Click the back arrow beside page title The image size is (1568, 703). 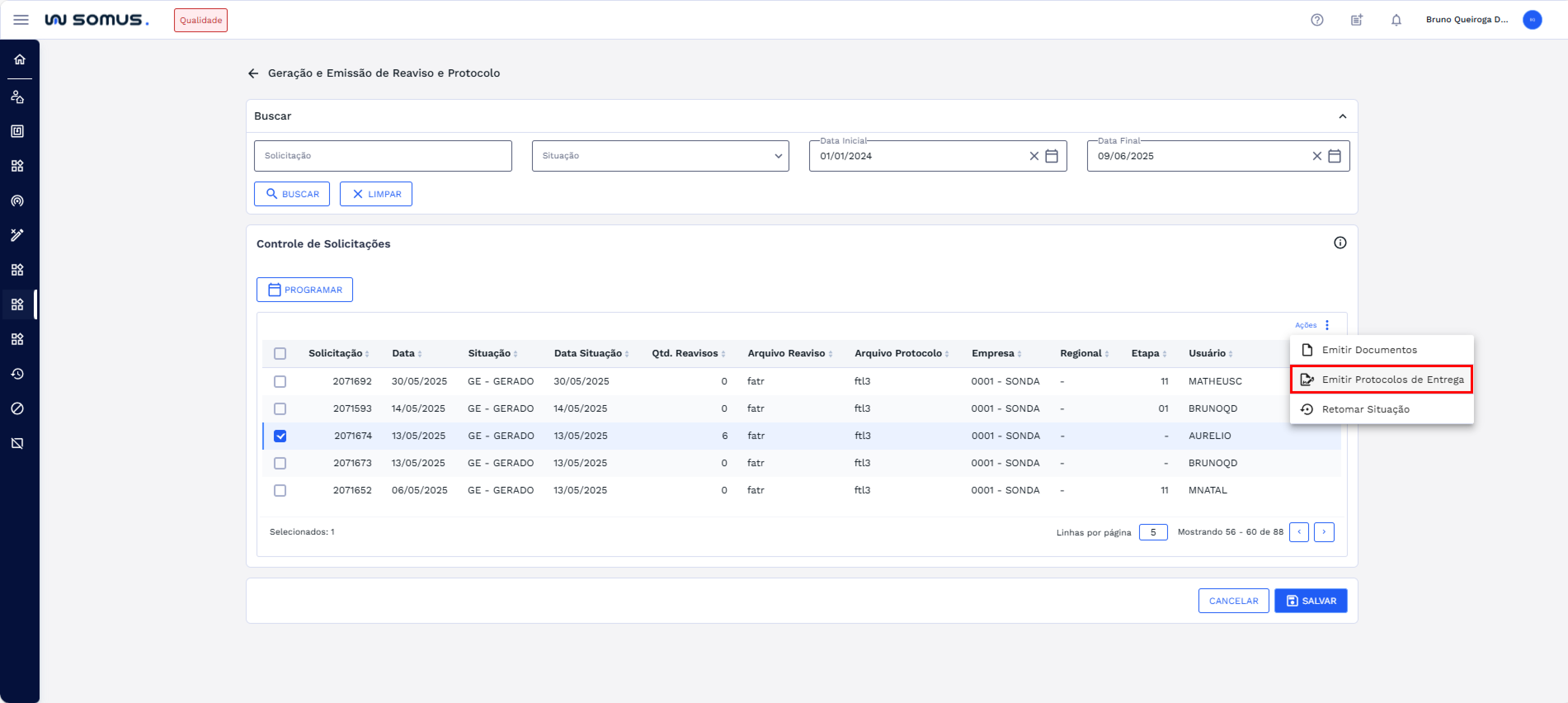click(253, 73)
